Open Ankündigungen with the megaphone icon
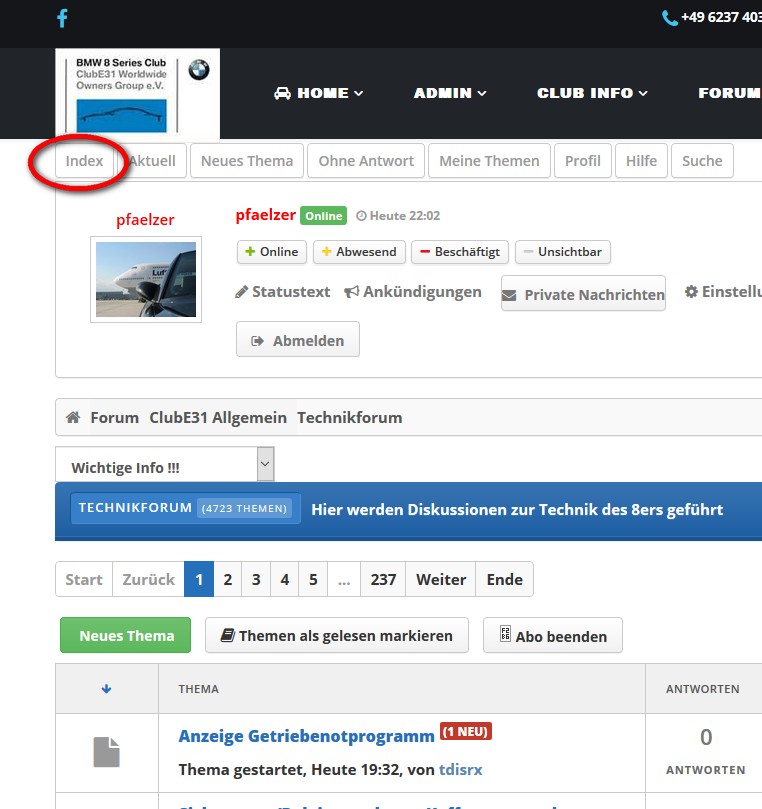 pyautogui.click(x=412, y=292)
